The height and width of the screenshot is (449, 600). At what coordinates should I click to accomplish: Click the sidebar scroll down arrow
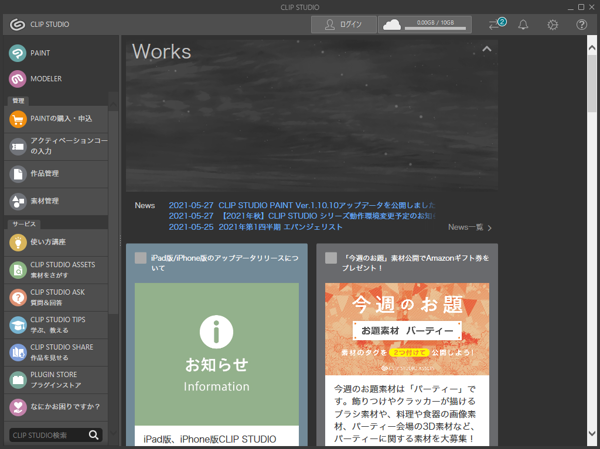coord(113,433)
